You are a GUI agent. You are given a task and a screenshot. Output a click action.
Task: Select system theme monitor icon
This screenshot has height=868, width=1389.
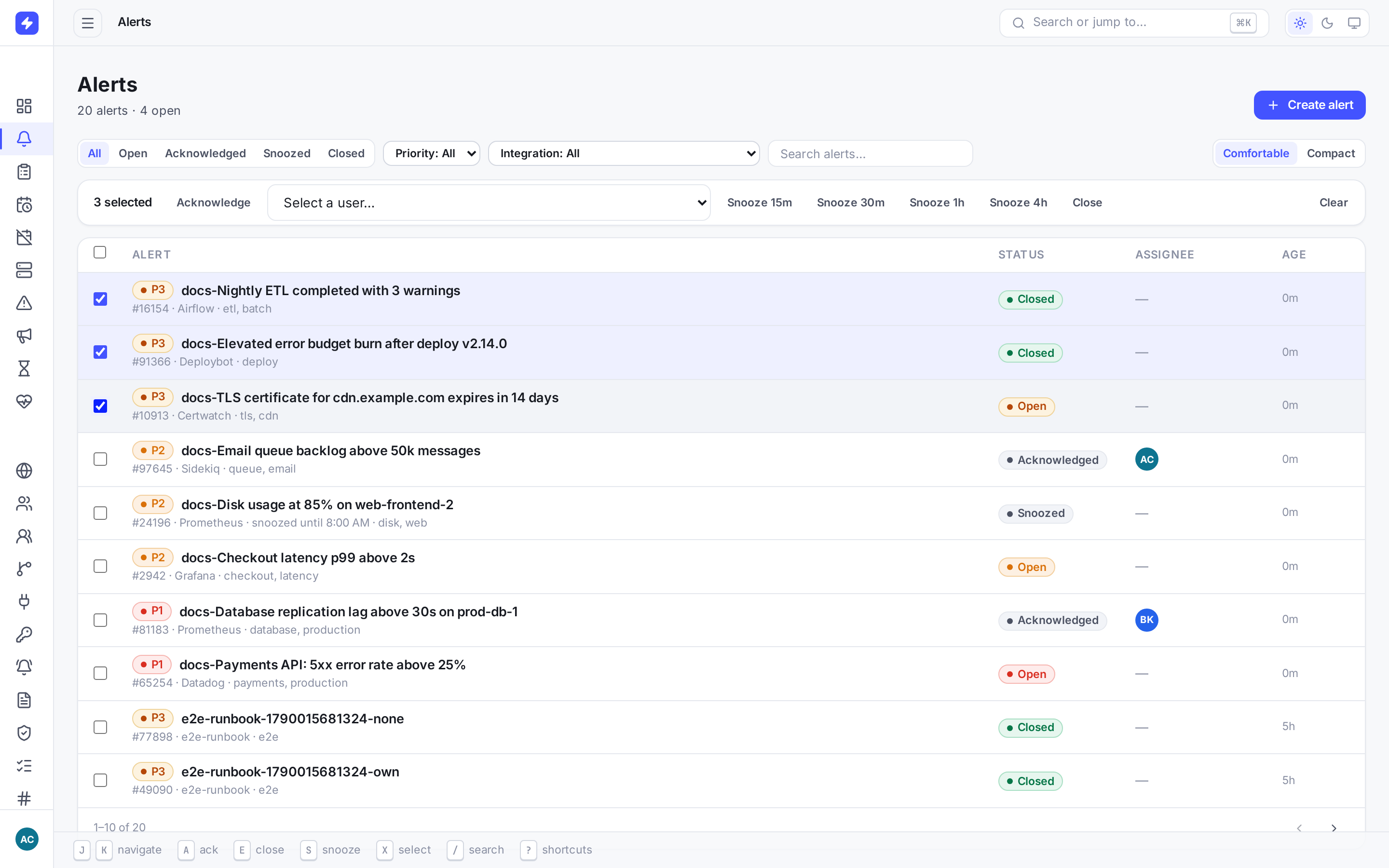1354,23
